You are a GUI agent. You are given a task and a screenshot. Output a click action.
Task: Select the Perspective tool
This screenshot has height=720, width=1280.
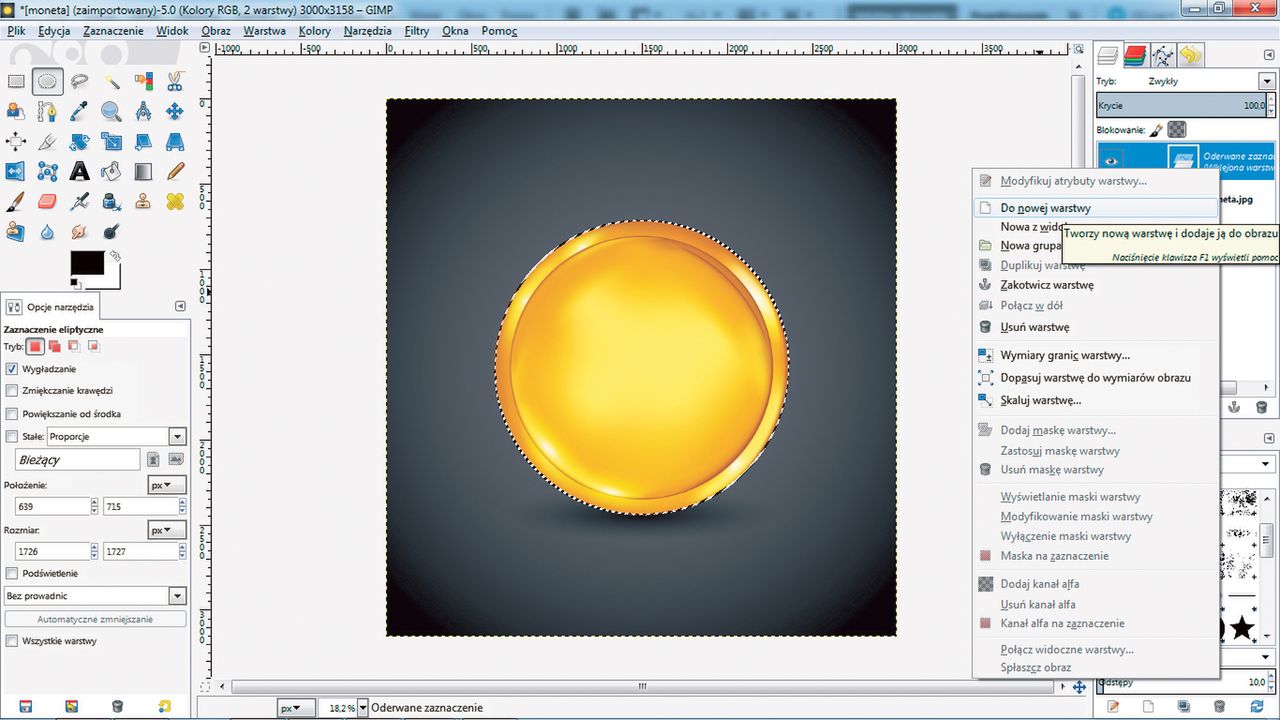coord(175,142)
